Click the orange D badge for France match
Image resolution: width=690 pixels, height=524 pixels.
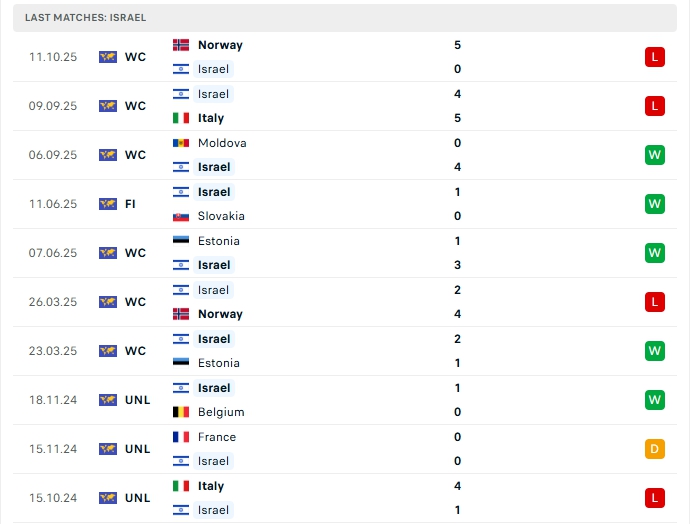(655, 449)
